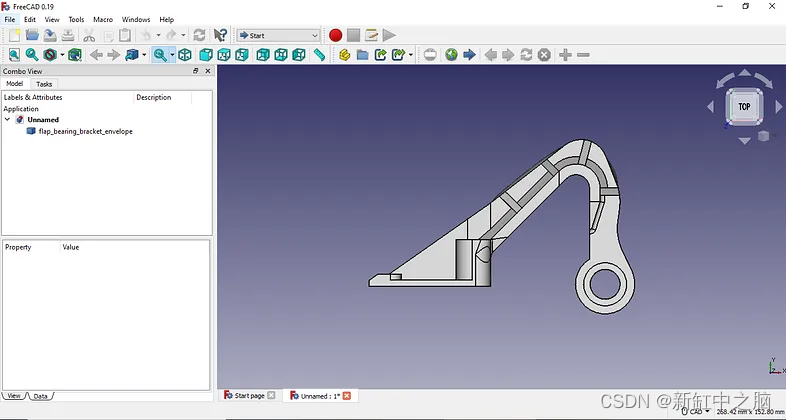The width and height of the screenshot is (786, 420).
Task: Zoom out with the minus icon
Action: (x=583, y=55)
